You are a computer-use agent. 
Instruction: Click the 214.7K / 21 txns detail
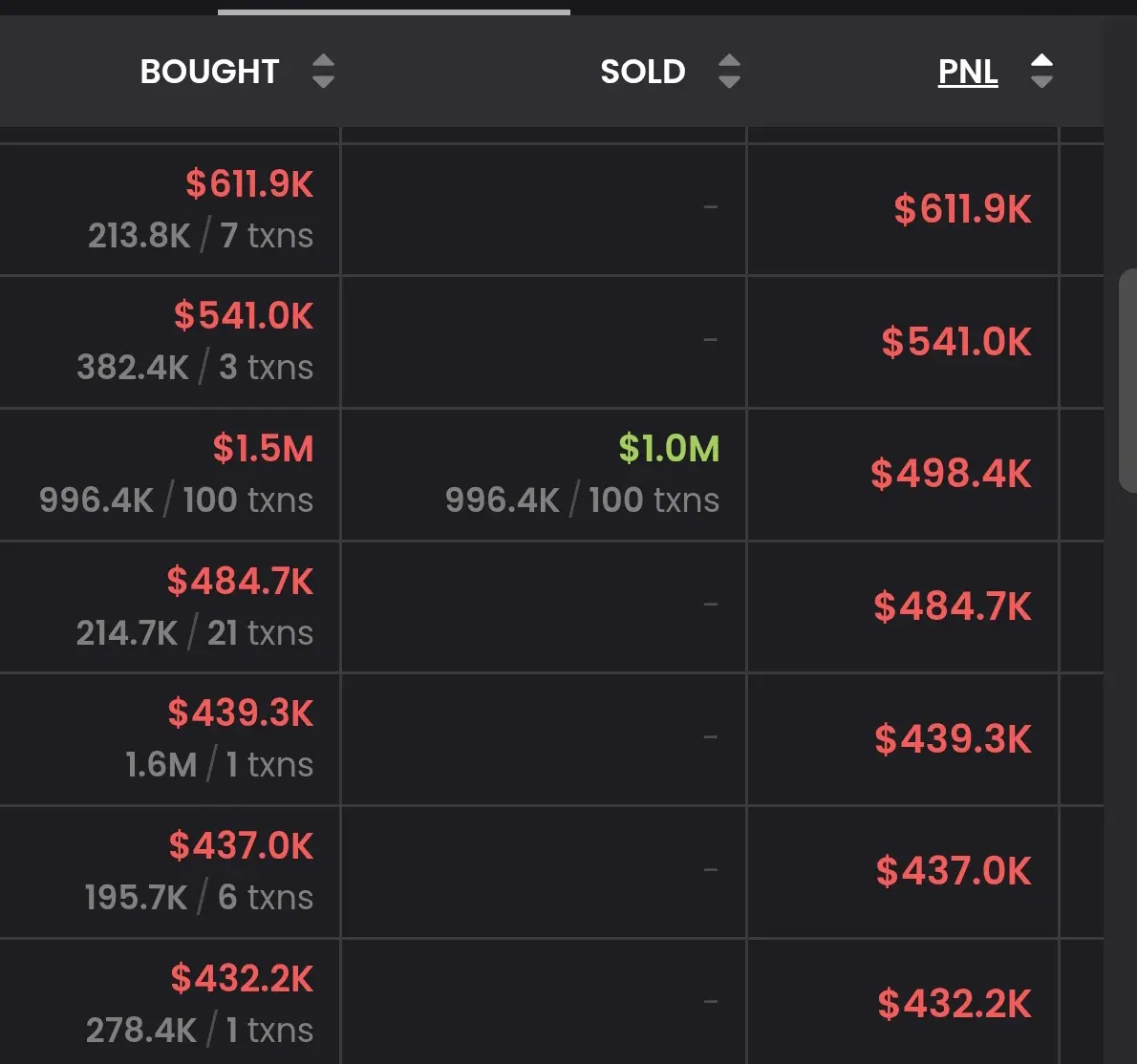tap(195, 632)
